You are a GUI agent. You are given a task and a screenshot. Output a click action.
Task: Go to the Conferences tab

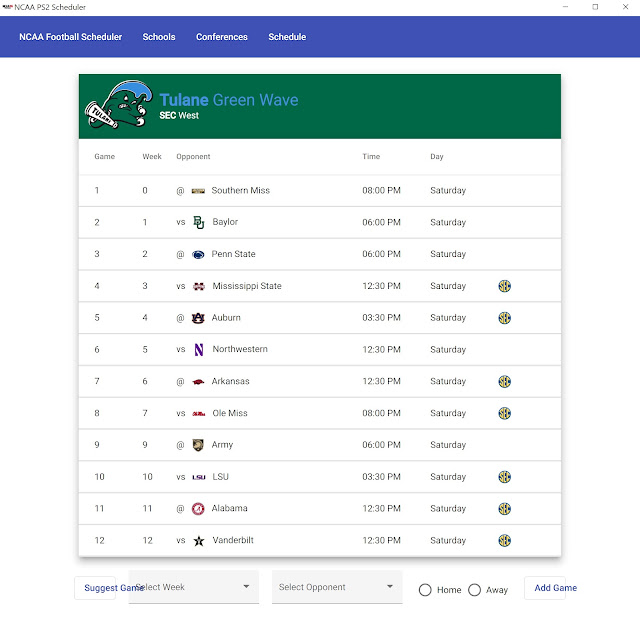222,37
